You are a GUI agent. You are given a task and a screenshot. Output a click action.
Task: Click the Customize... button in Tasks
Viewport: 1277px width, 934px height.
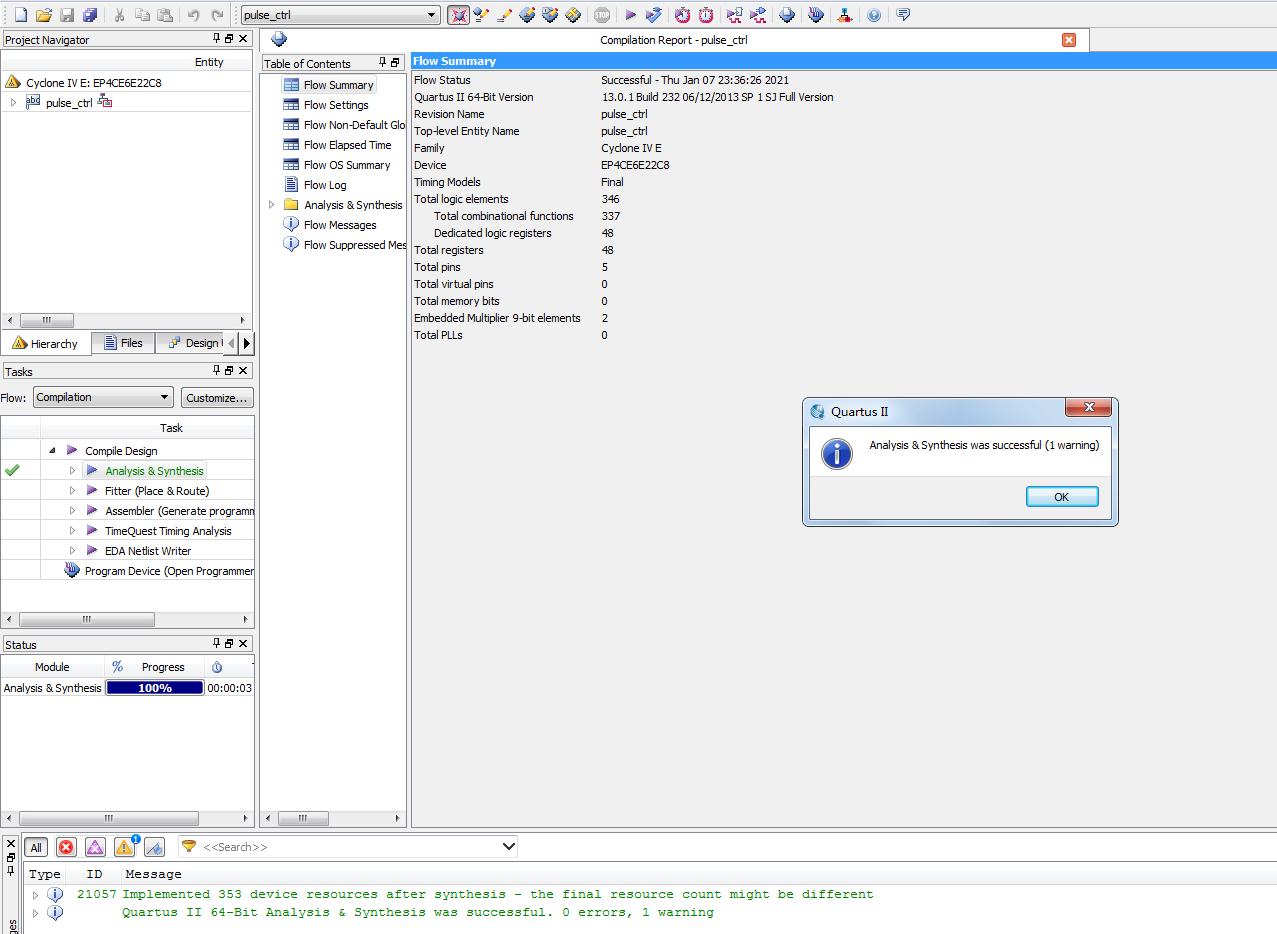click(217, 397)
